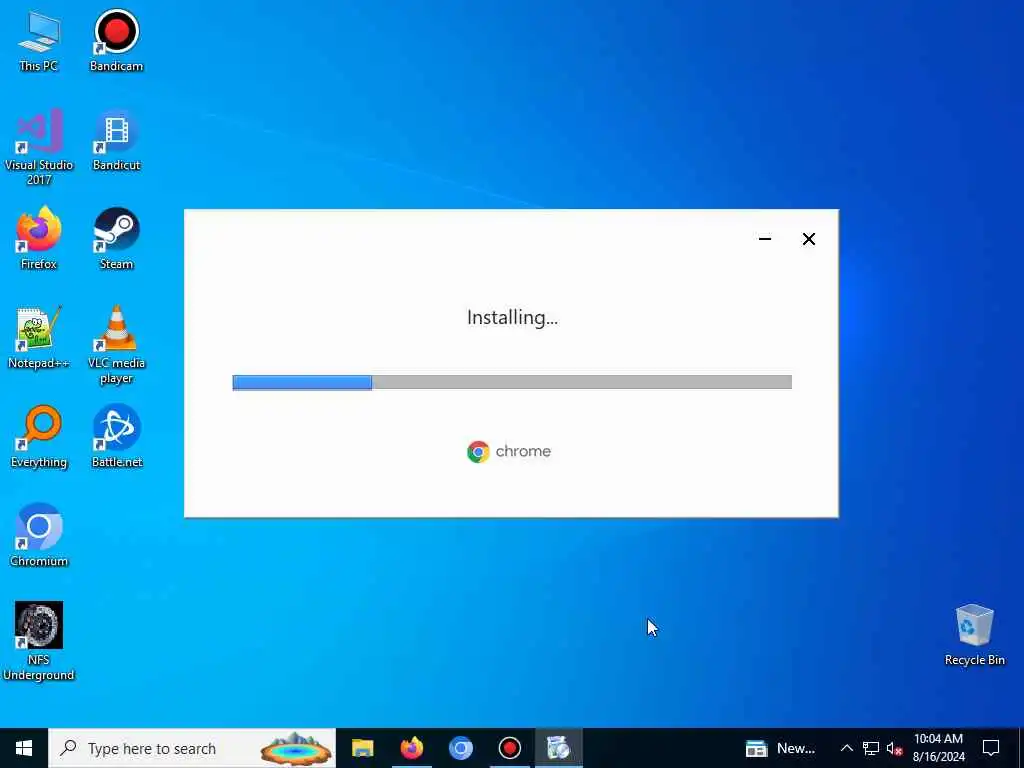This screenshot has width=1024, height=768.
Task: Open the Action Center notifications
Action: [991, 748]
